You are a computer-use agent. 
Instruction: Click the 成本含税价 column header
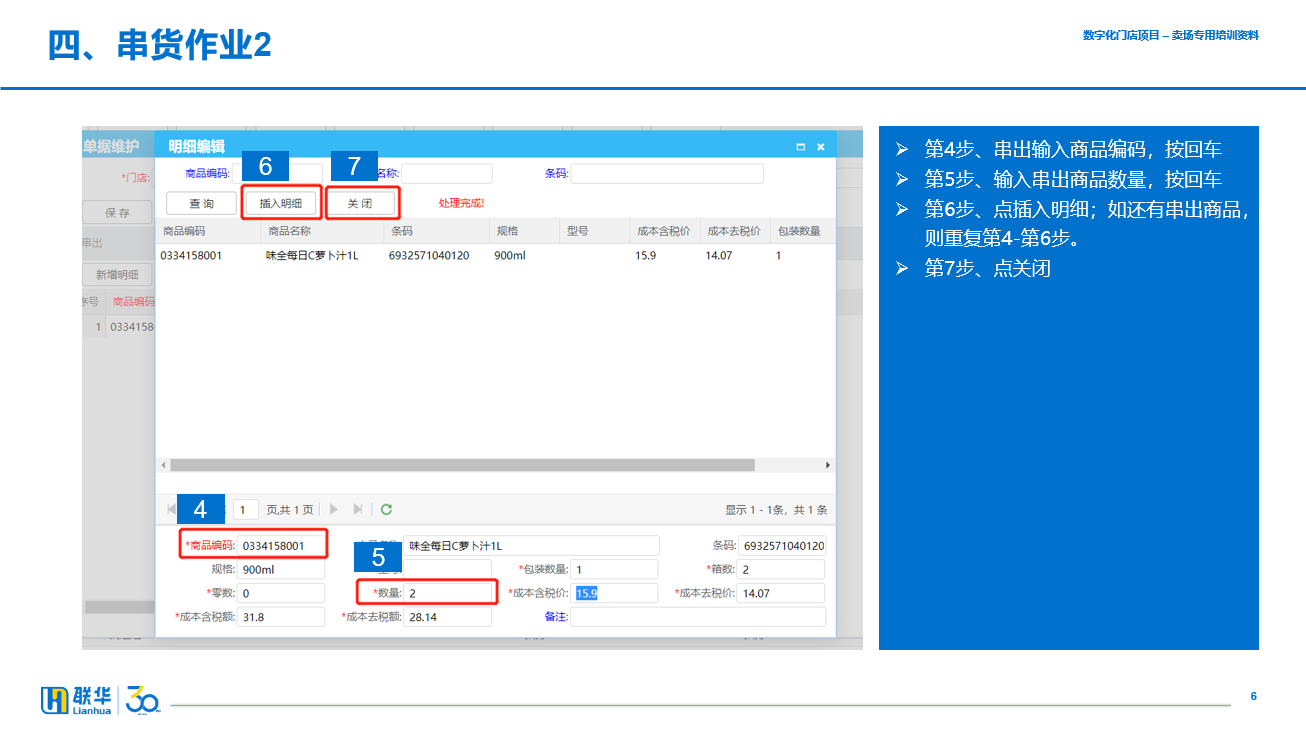665,231
